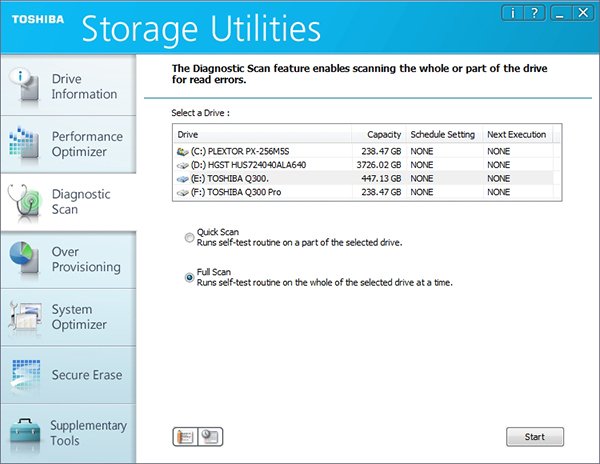Click the information 'i' button in title bar
This screenshot has width=600, height=464.
(512, 13)
